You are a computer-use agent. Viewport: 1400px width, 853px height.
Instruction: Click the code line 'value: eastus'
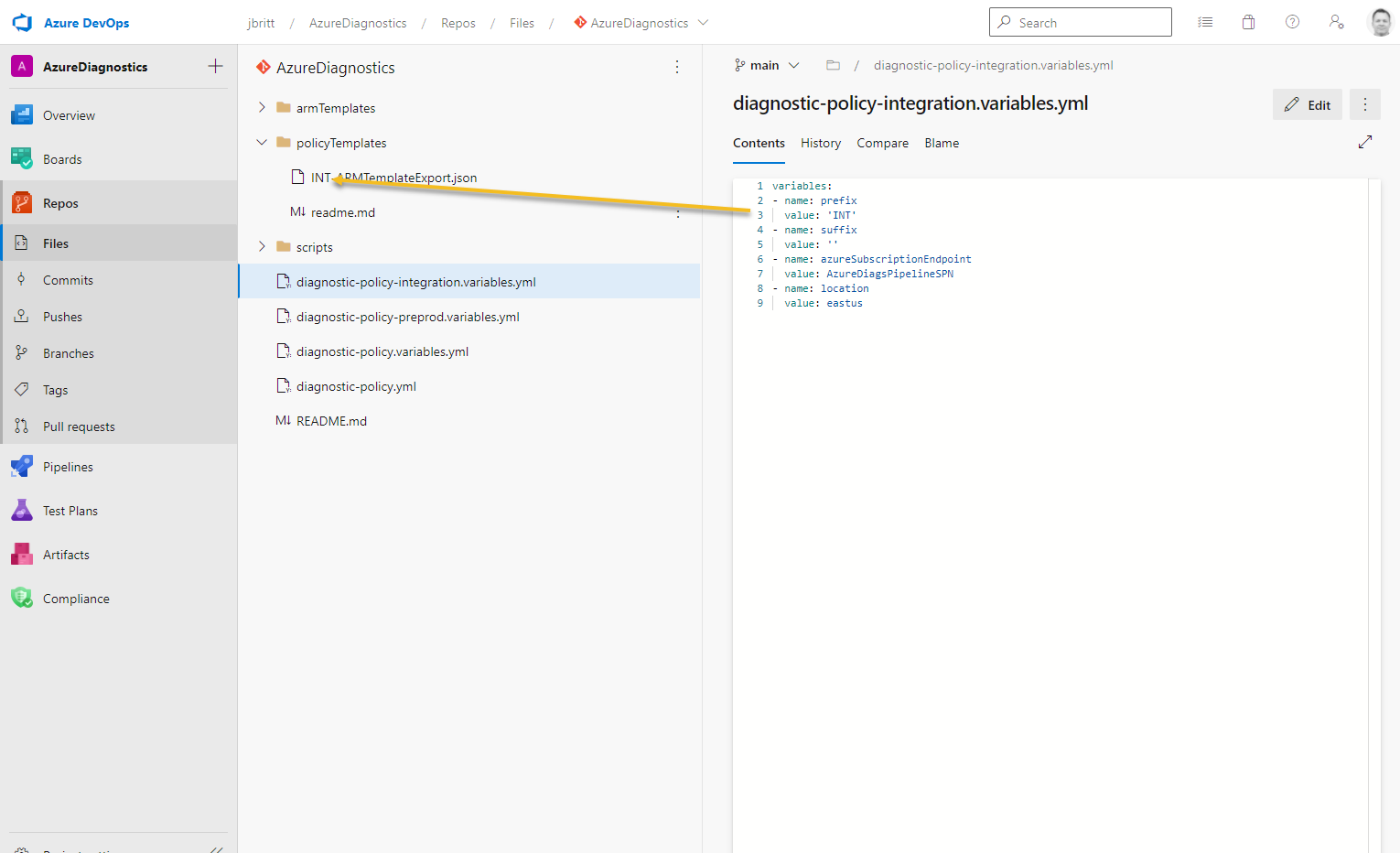tap(823, 303)
